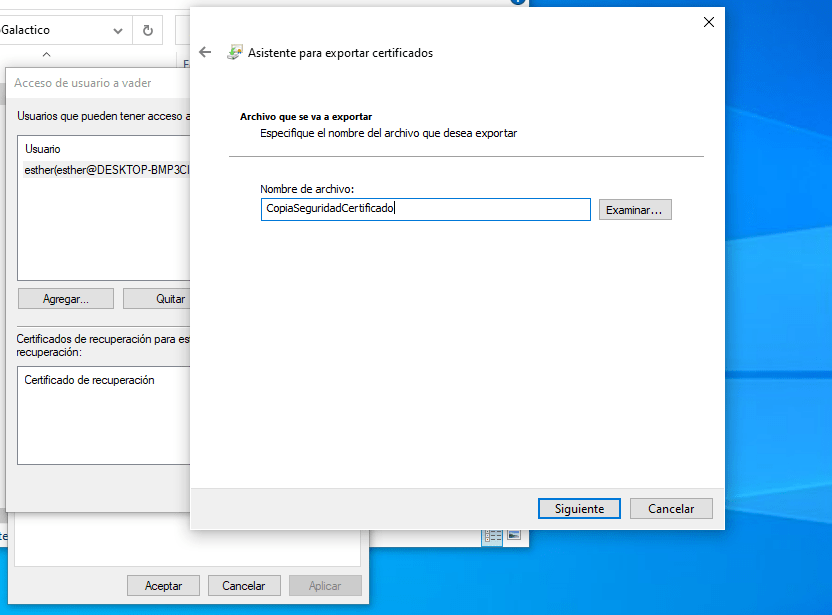
Task: Click Aceptar in the user access dialog
Action: 163,585
